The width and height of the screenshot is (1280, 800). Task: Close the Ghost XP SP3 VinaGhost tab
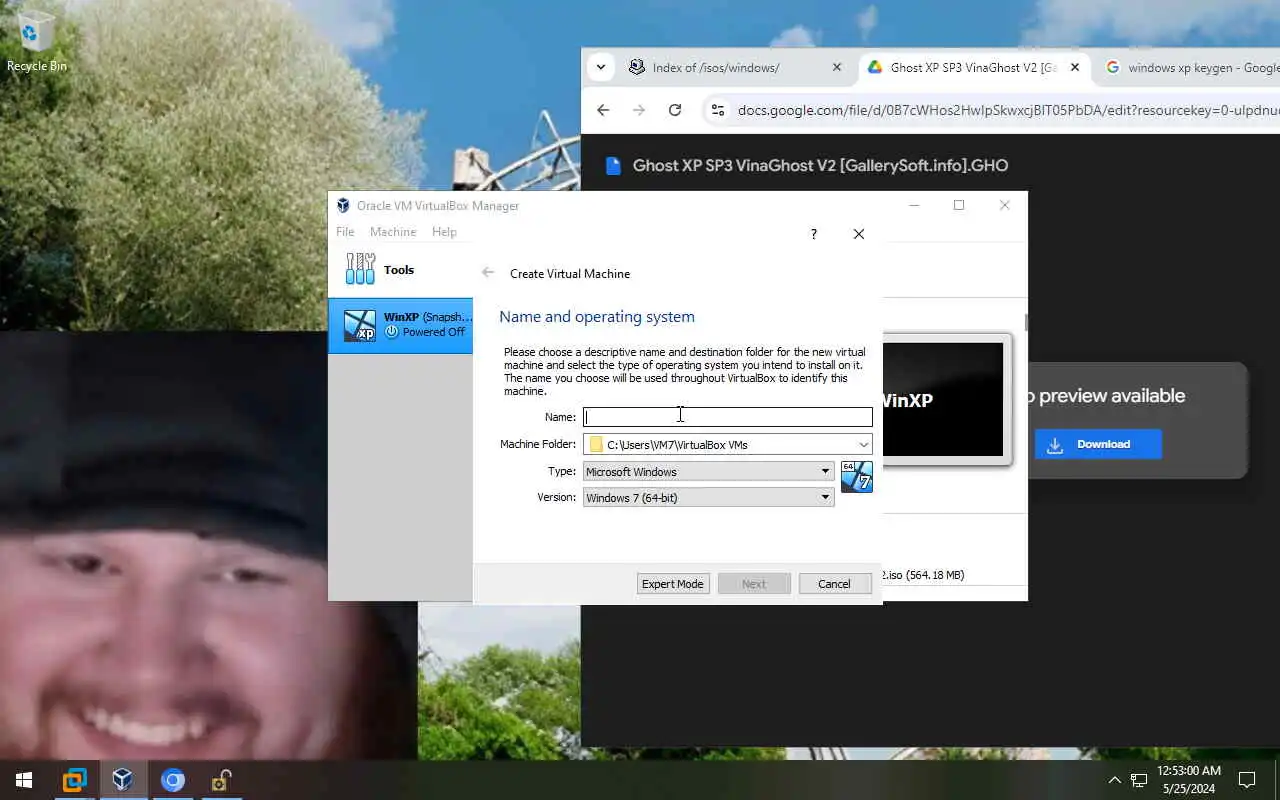tap(1075, 68)
